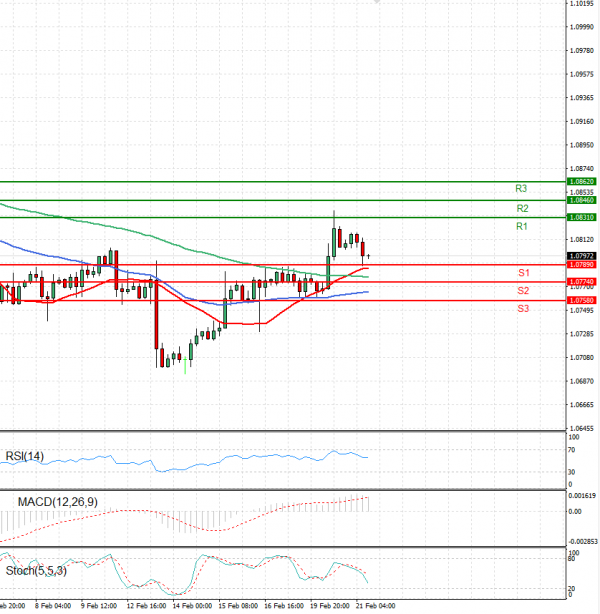Select the green 1.08460 price tag
Image resolution: width=600 pixels, height=614 pixels.
[x=582, y=200]
